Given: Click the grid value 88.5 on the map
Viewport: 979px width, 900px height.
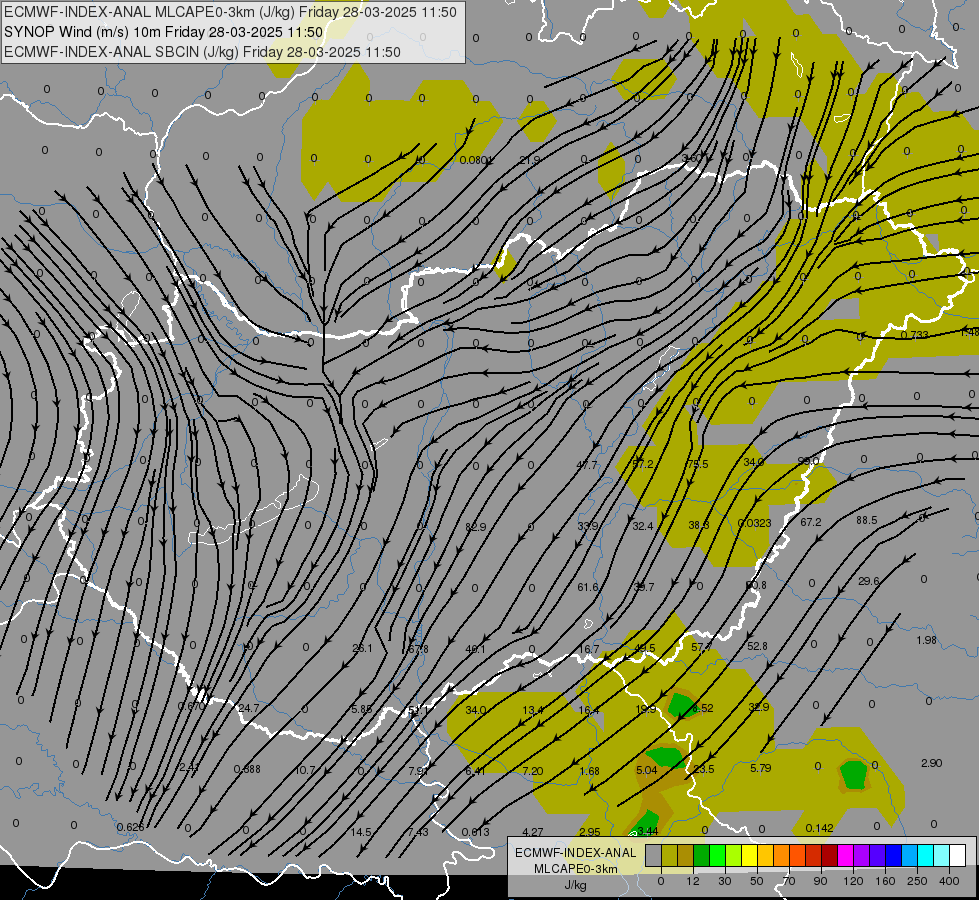Looking at the screenshot, I should point(867,520).
